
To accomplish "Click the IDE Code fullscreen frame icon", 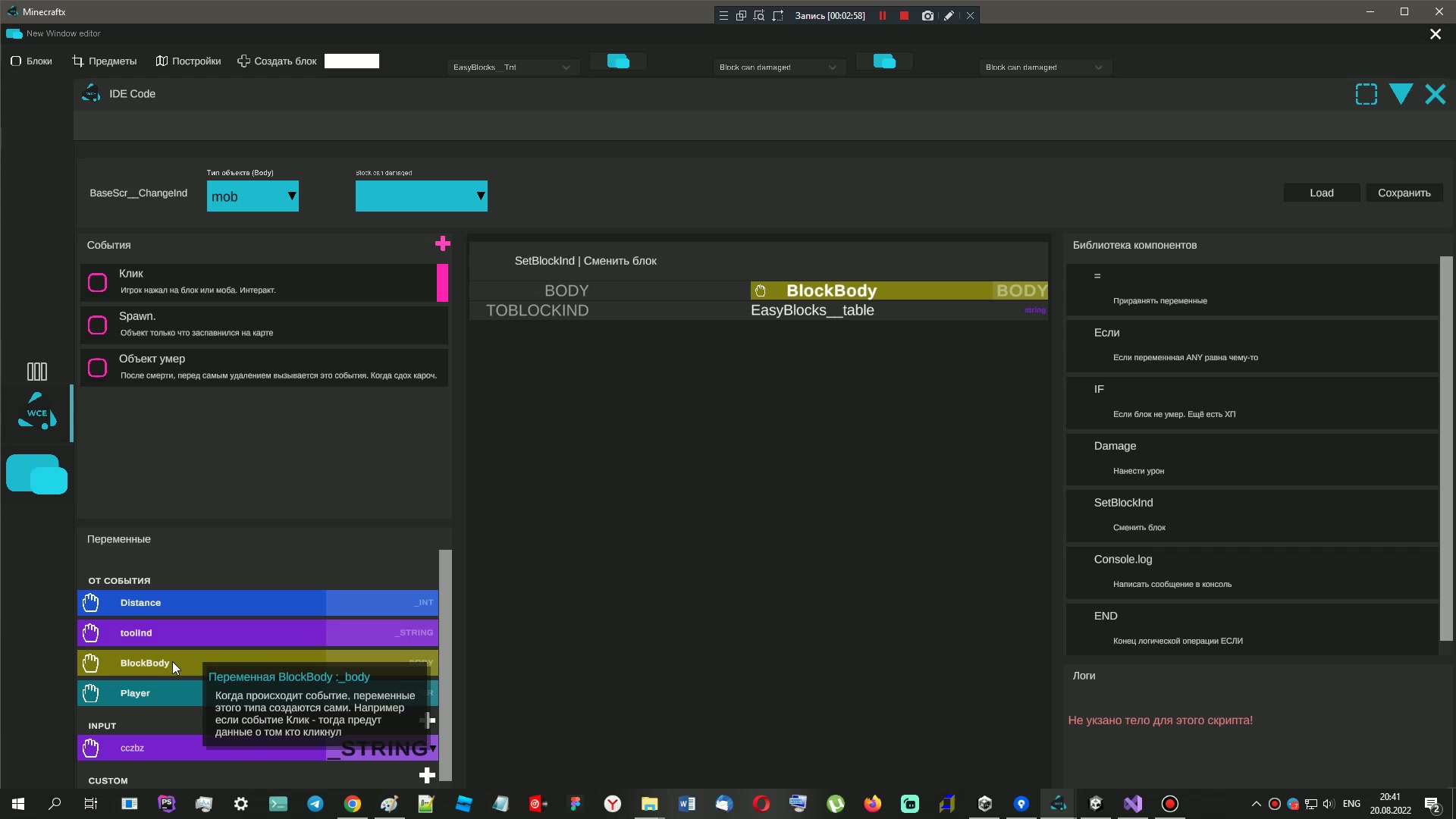I will pyautogui.click(x=1366, y=94).
